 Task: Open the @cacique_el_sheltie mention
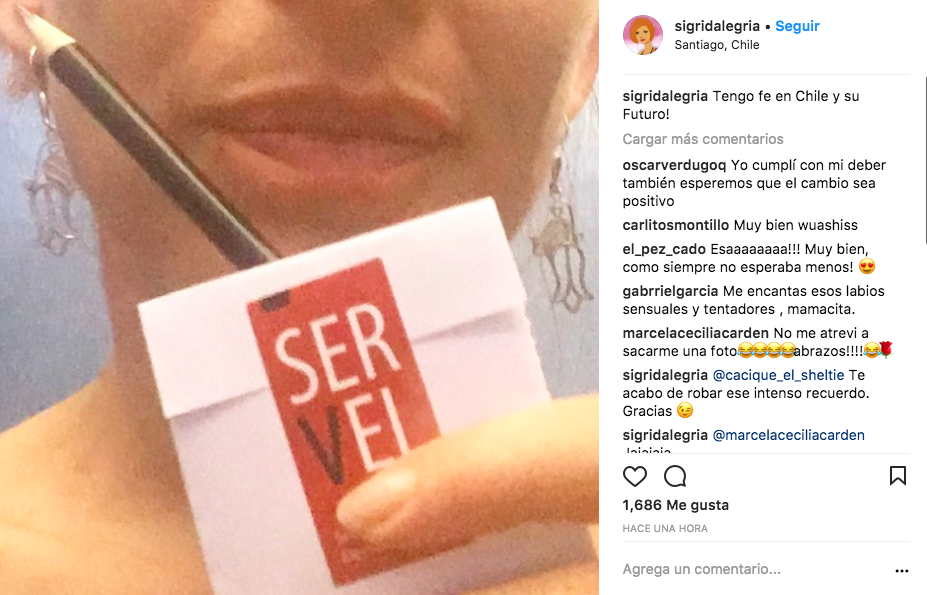pos(779,375)
